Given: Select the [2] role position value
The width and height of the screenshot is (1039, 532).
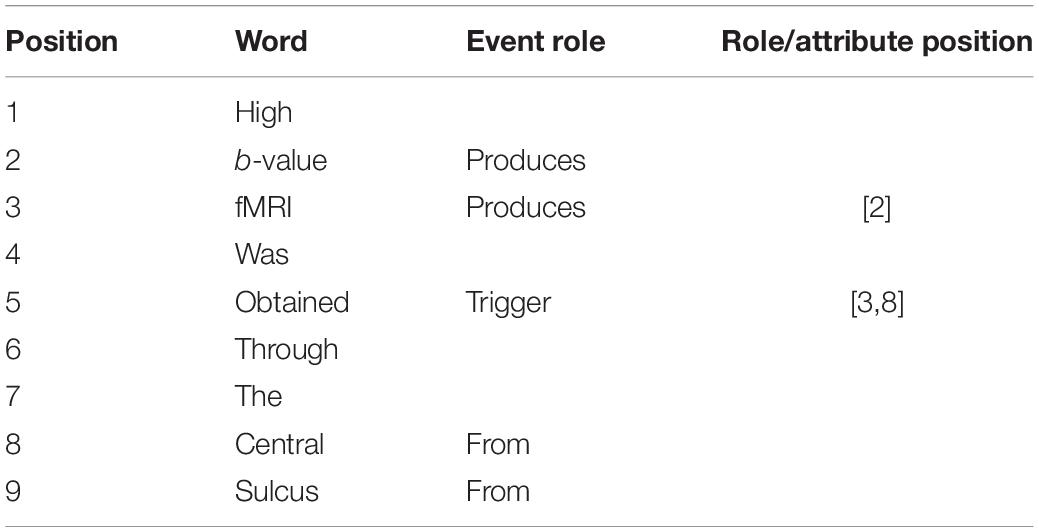Looking at the screenshot, I should [877, 209].
